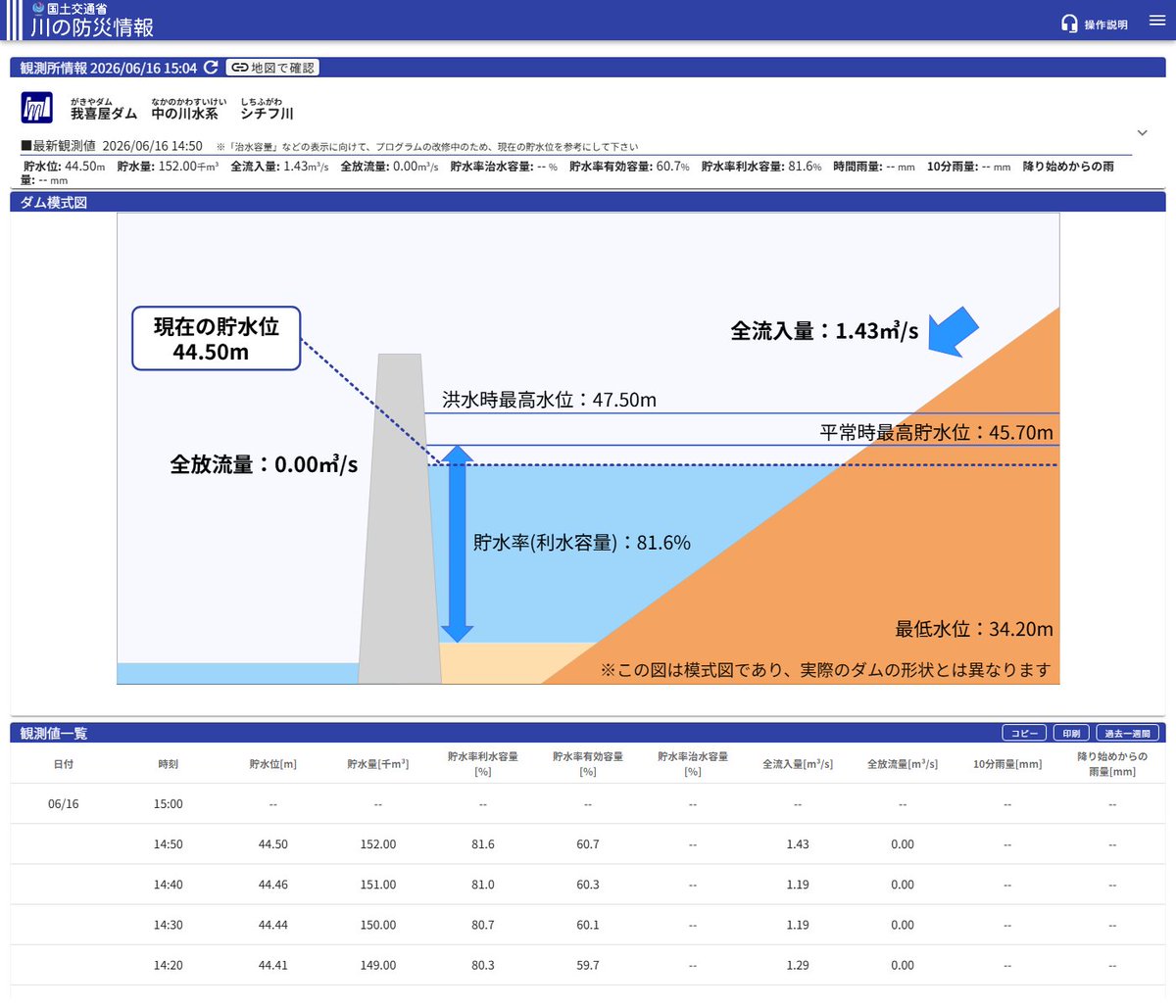Click the 貯水位[m] column header
Image resolution: width=1176 pixels, height=1008 pixels.
tap(272, 764)
